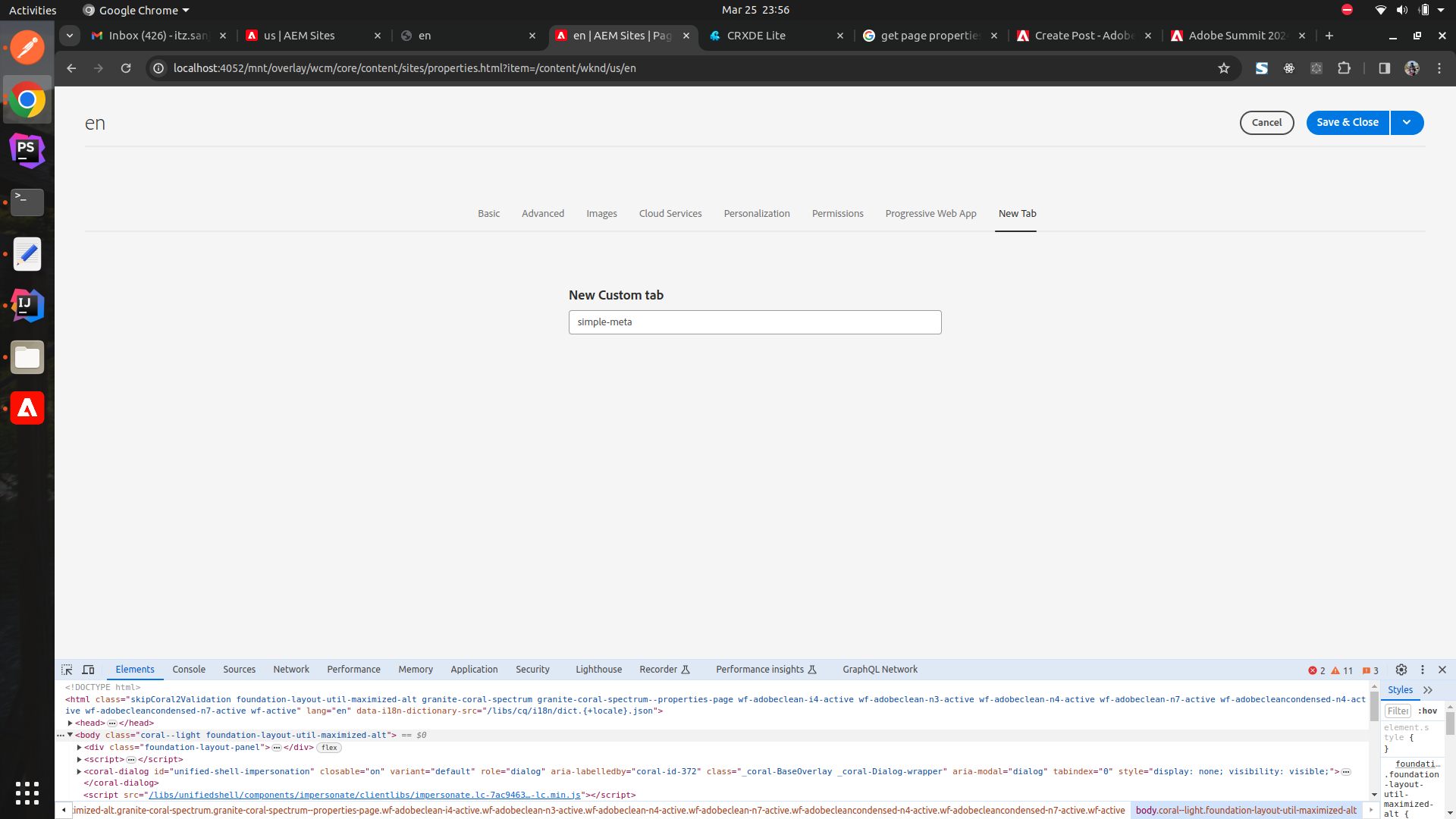Screen dimensions: 1456x819
Task: Click the Cancel button
Action: pyautogui.click(x=1266, y=122)
